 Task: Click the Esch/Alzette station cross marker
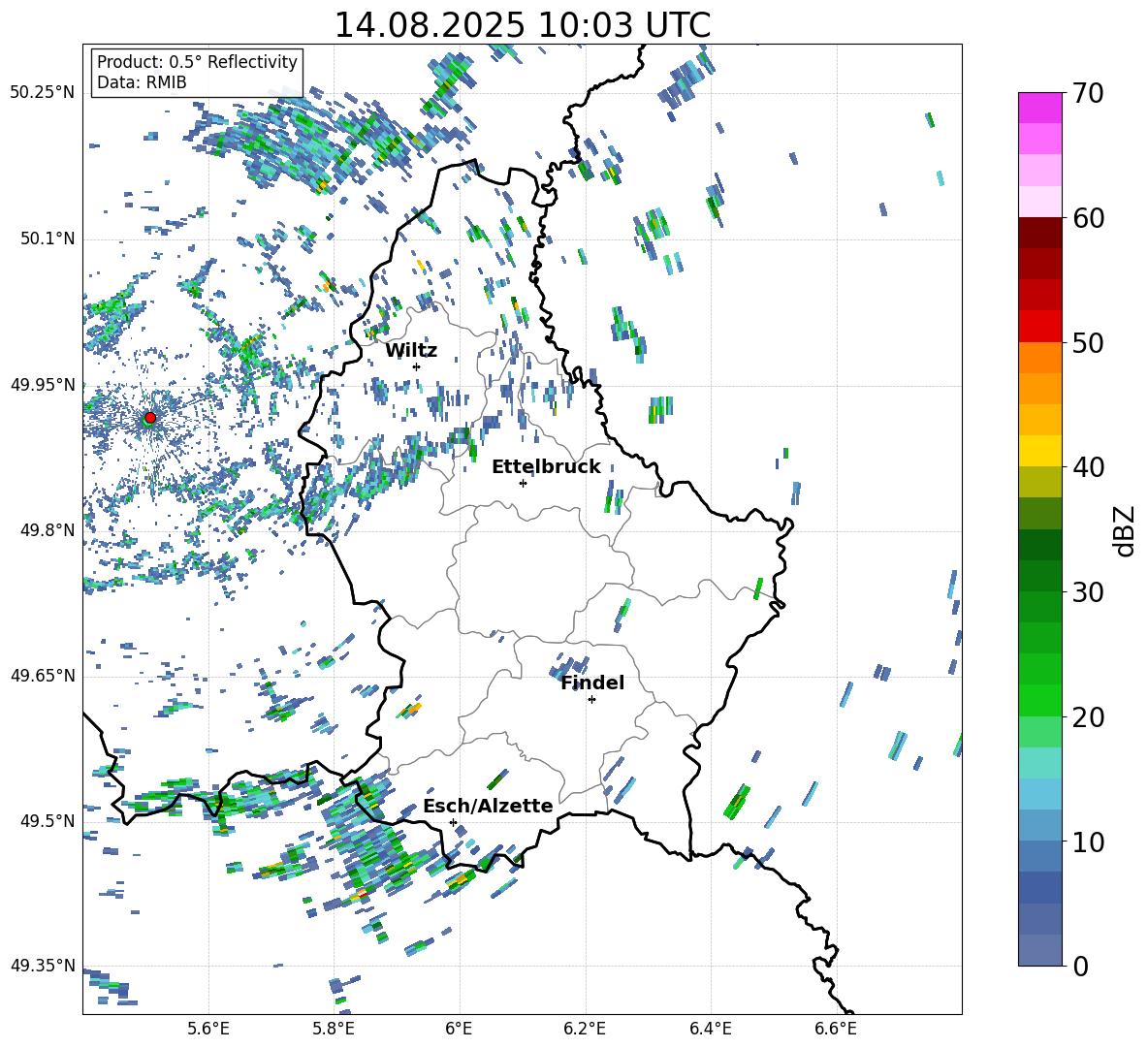[x=453, y=822]
